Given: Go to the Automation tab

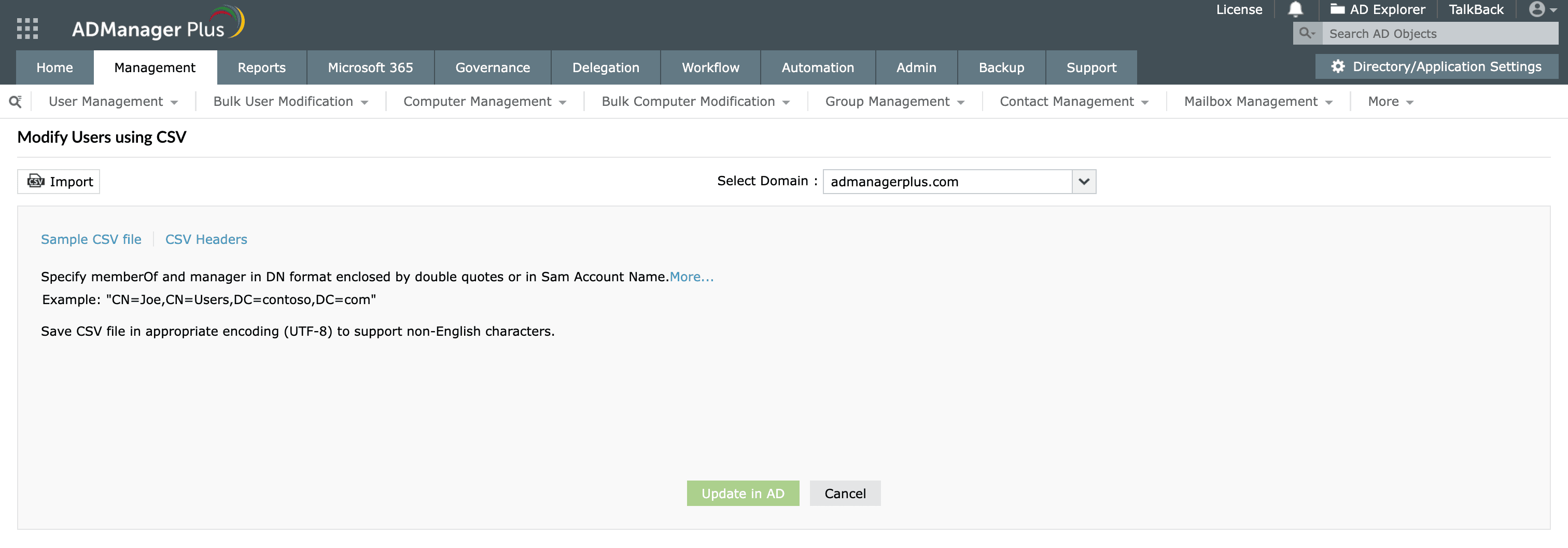Looking at the screenshot, I should [x=818, y=67].
